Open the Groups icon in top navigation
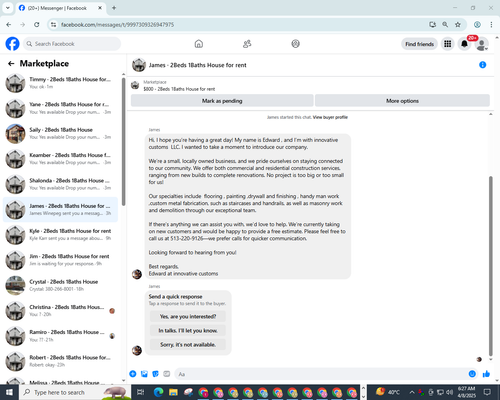Image resolution: width=500 pixels, height=400 pixels. 295,44
